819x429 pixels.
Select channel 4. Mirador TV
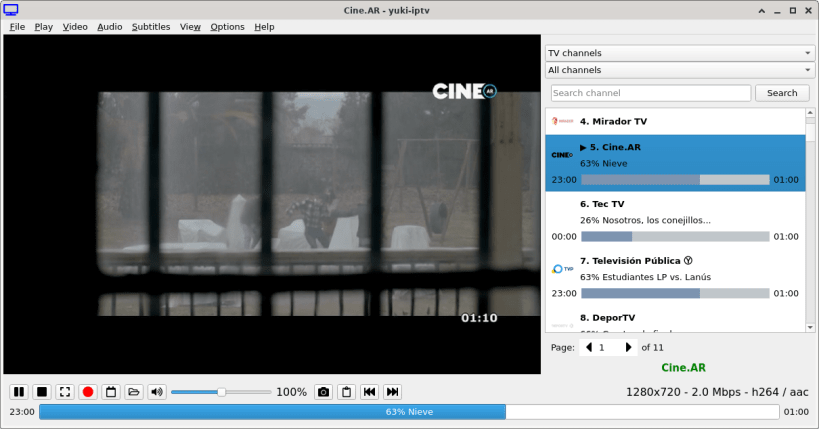pyautogui.click(x=675, y=121)
